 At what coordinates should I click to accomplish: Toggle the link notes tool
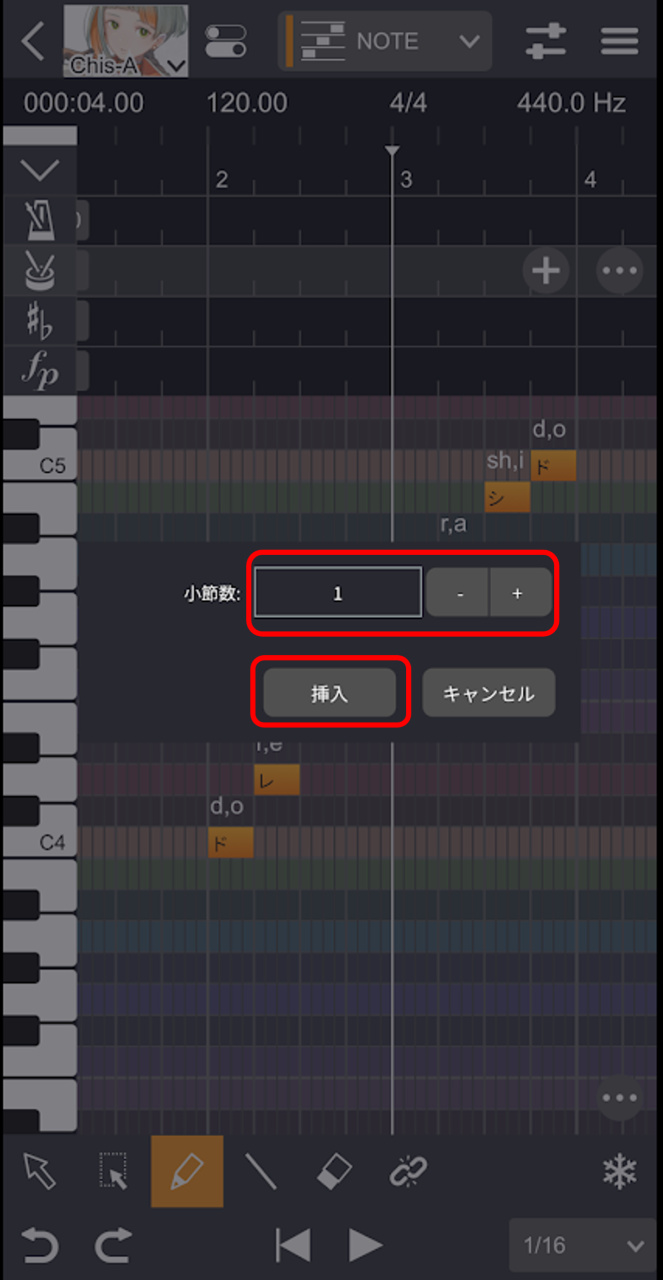click(408, 1171)
